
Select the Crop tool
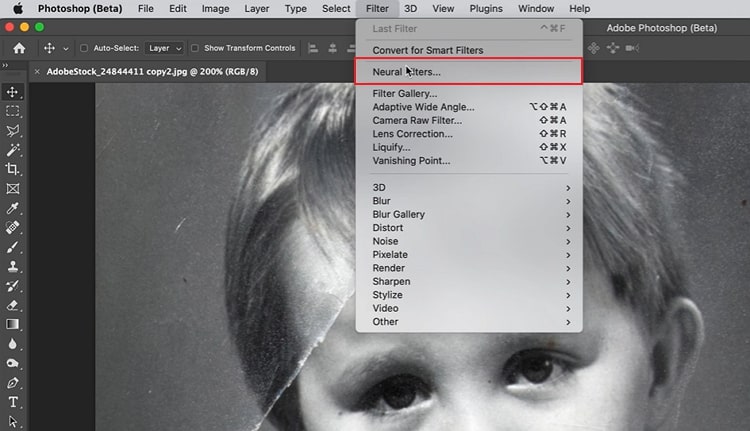click(12, 169)
